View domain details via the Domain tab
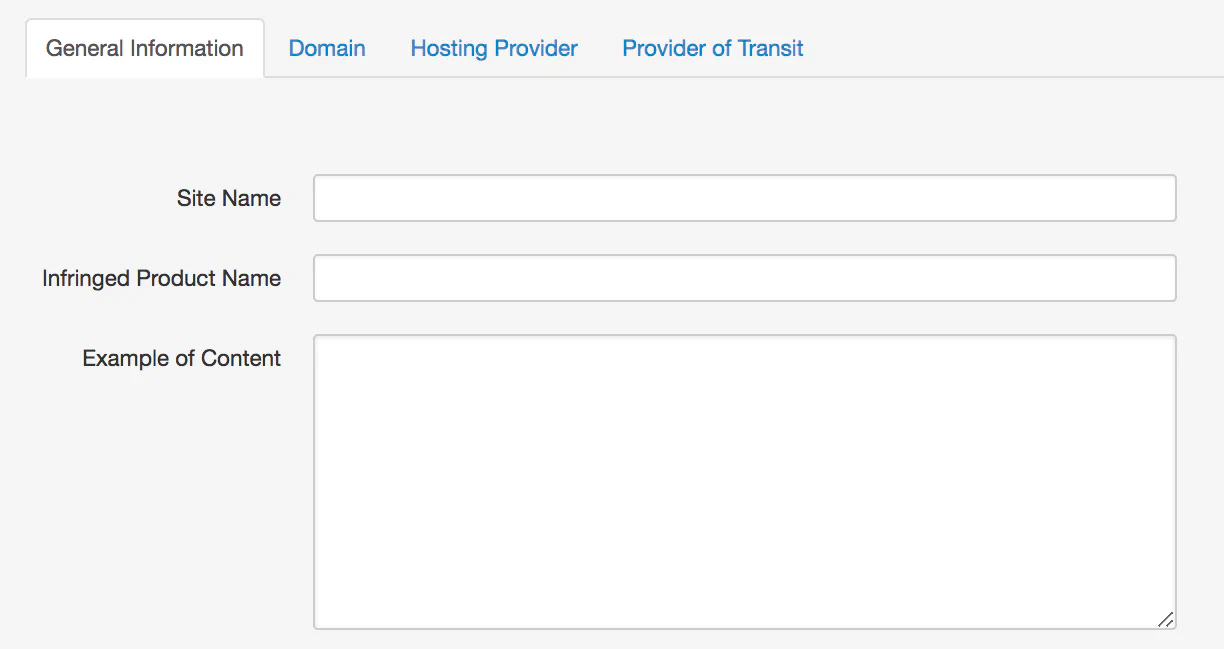The width and height of the screenshot is (1224, 649). click(327, 48)
